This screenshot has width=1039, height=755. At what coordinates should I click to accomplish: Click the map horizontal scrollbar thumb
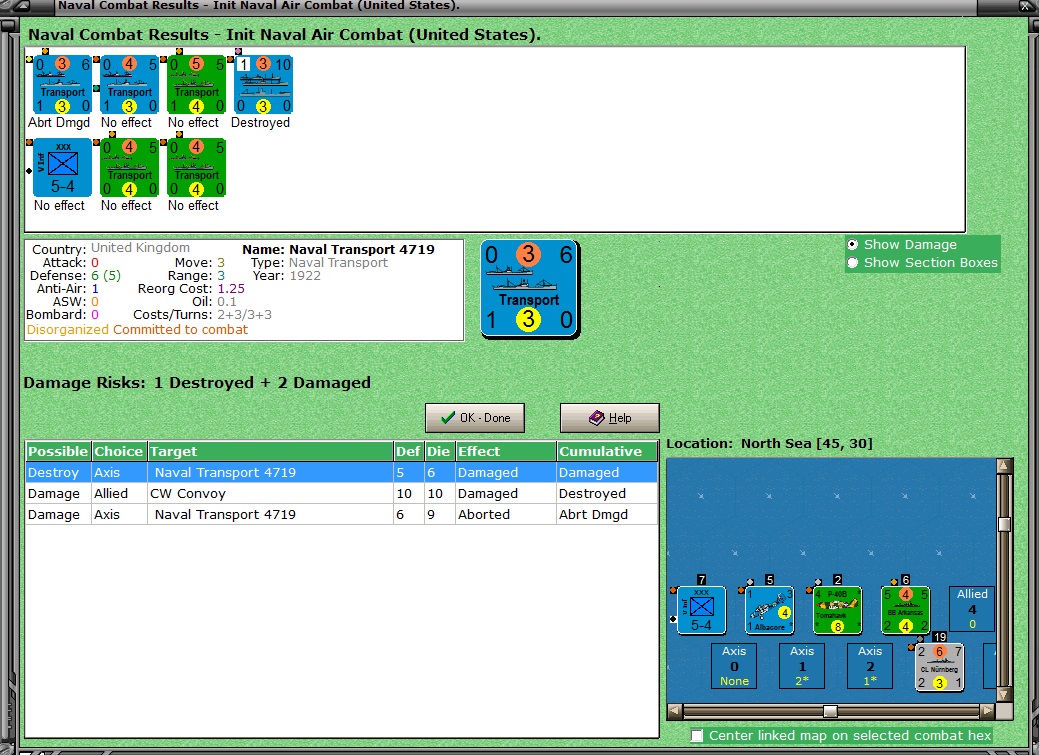[830, 711]
